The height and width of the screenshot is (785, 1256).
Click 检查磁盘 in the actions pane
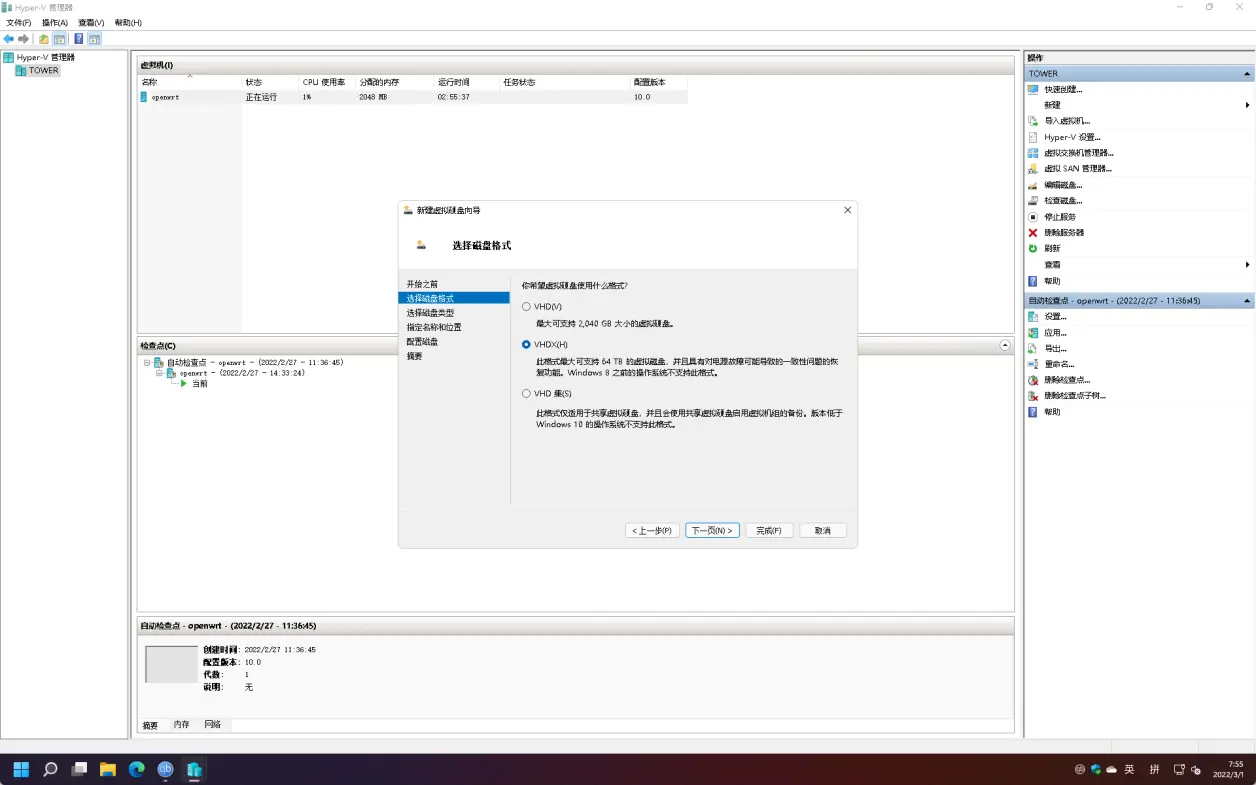click(1063, 201)
